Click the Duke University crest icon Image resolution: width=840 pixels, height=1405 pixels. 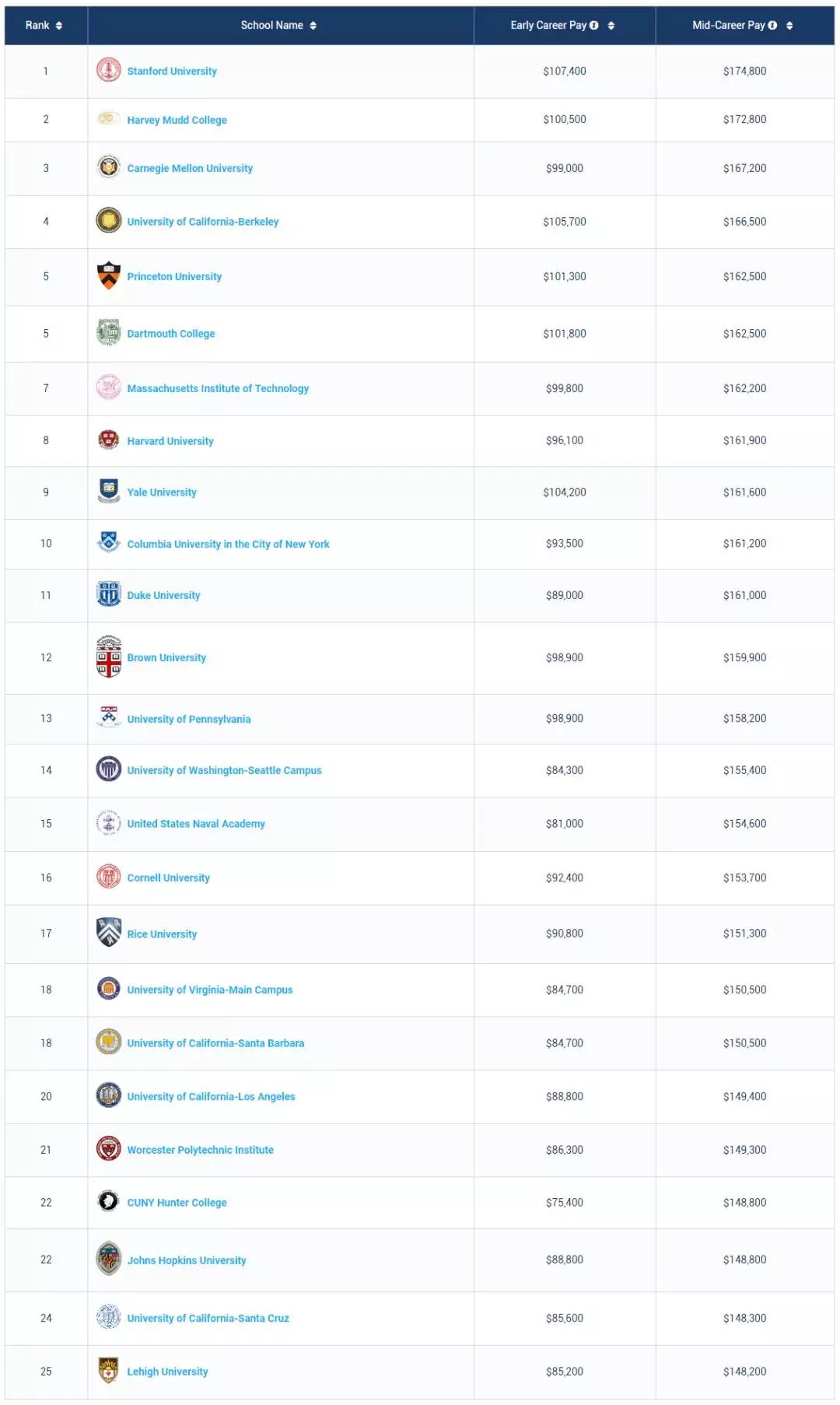click(x=108, y=594)
